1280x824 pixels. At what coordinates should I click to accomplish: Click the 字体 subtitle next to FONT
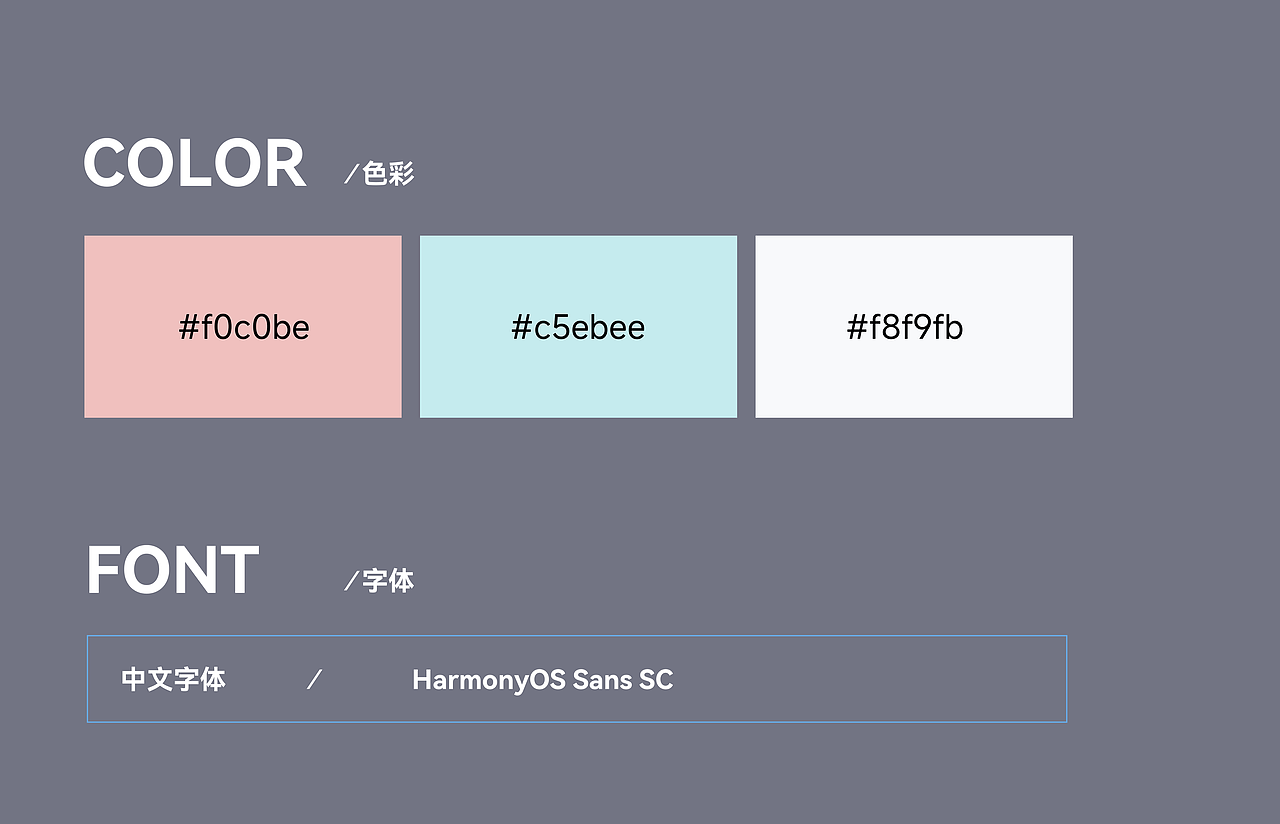click(x=388, y=581)
